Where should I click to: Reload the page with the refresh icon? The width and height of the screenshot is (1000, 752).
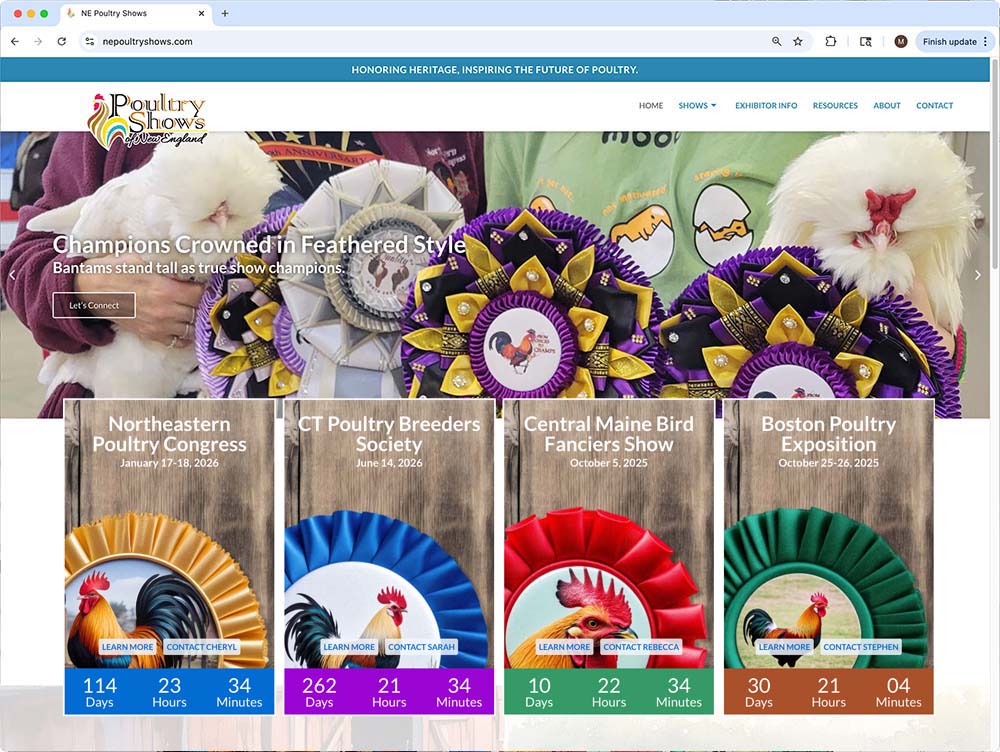62,42
